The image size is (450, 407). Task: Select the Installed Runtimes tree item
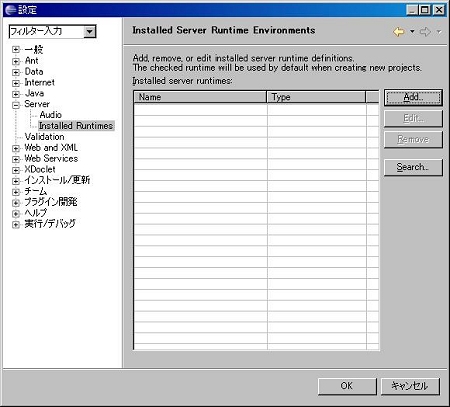76,126
